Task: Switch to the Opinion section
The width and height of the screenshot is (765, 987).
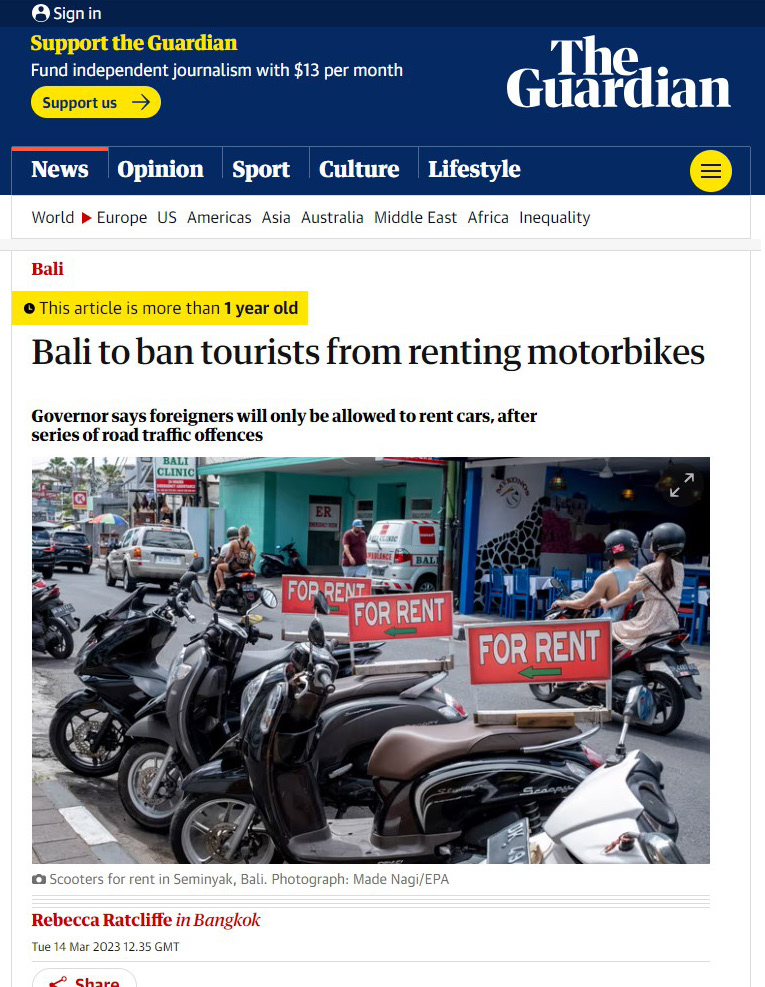Action: (x=160, y=169)
